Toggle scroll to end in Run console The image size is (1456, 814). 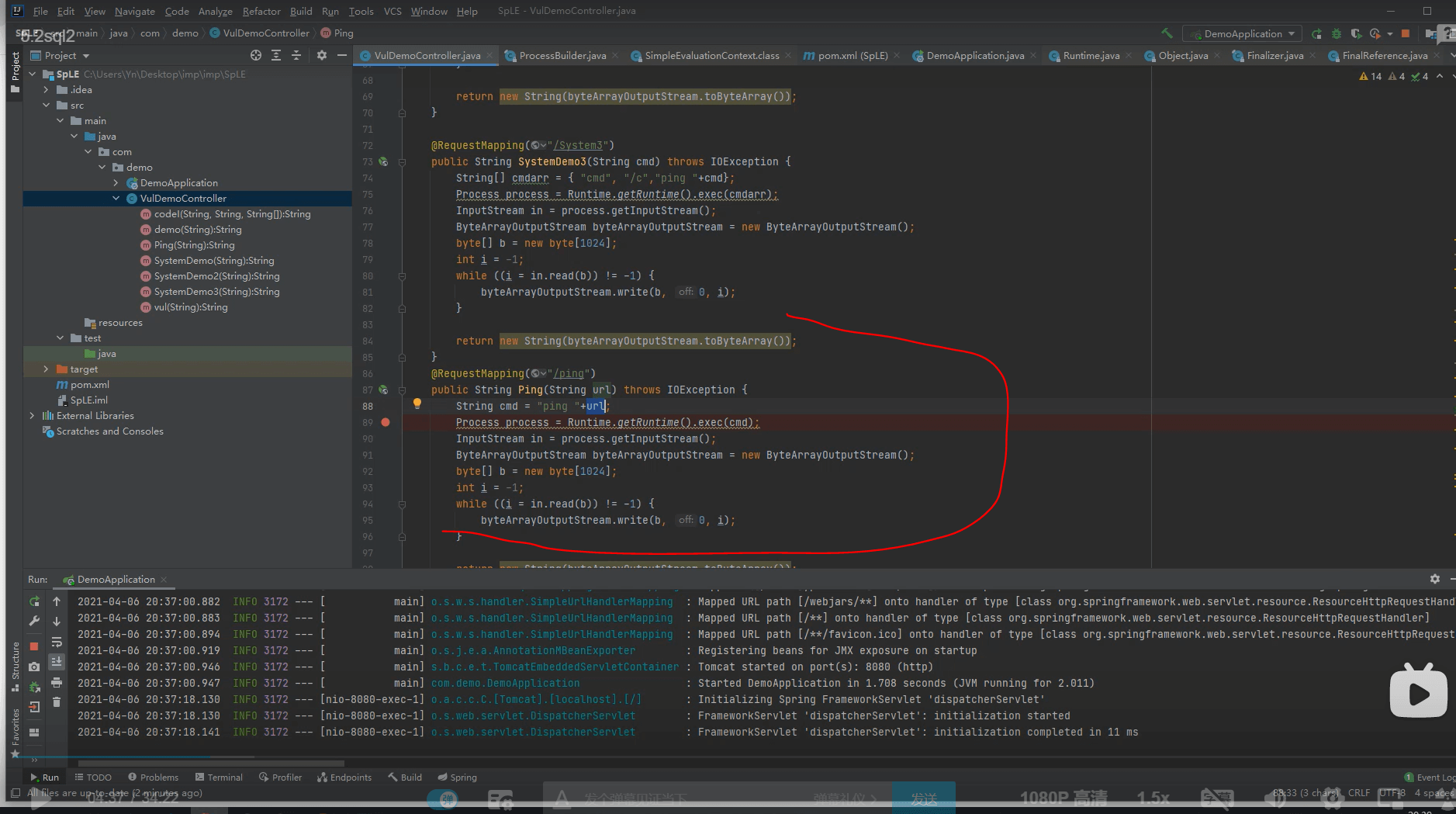57,662
